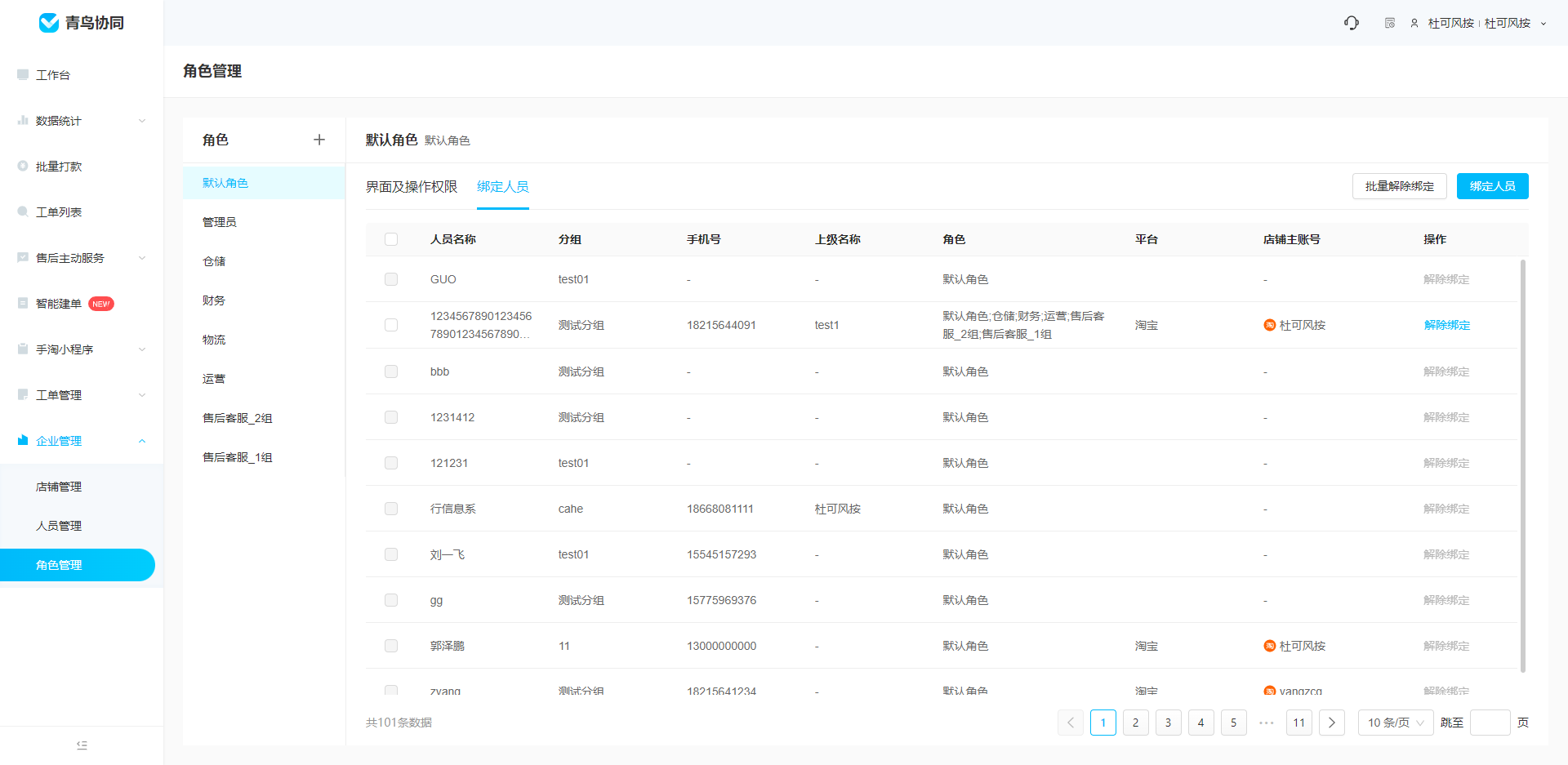Click the 工作台 sidebar icon
Viewport: 1568px width, 765px height.
pos(23,74)
